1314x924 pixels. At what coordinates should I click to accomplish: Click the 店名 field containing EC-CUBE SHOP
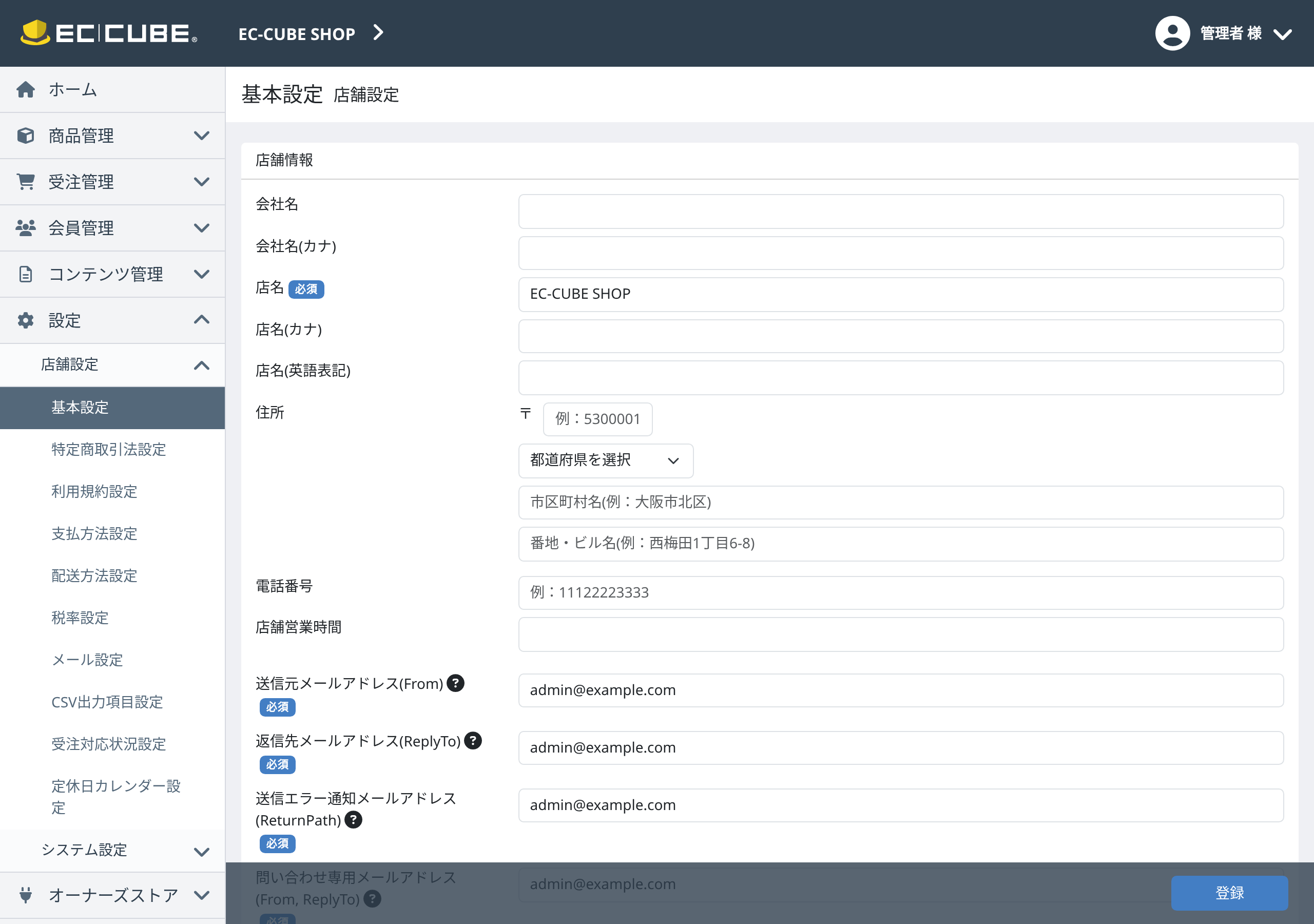901,294
